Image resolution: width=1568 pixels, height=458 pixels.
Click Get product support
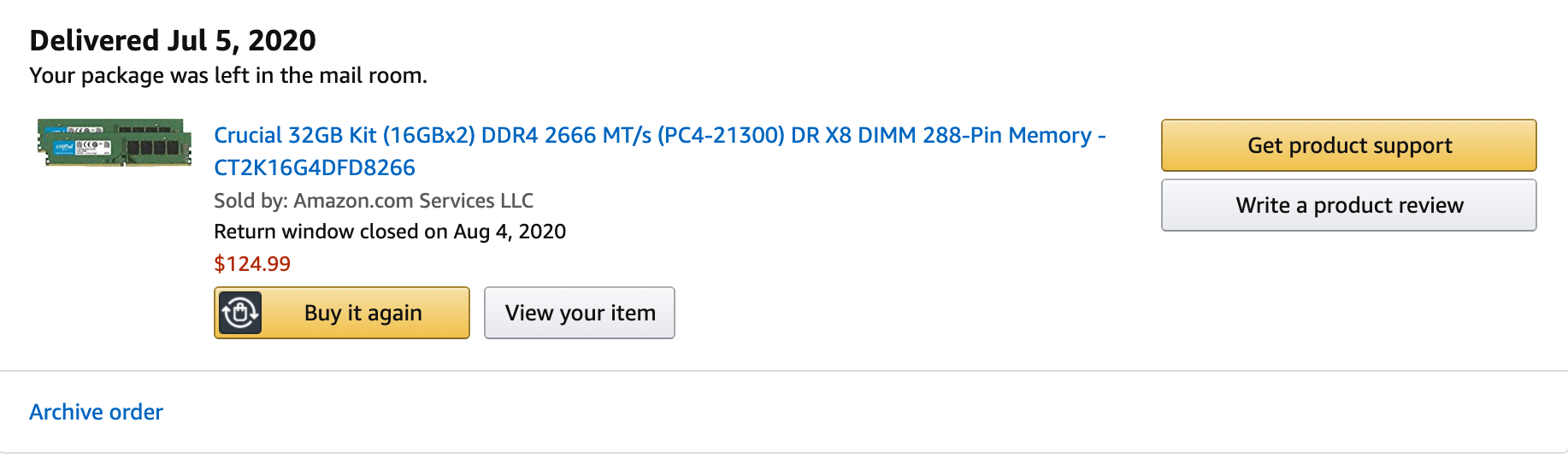(x=1348, y=145)
